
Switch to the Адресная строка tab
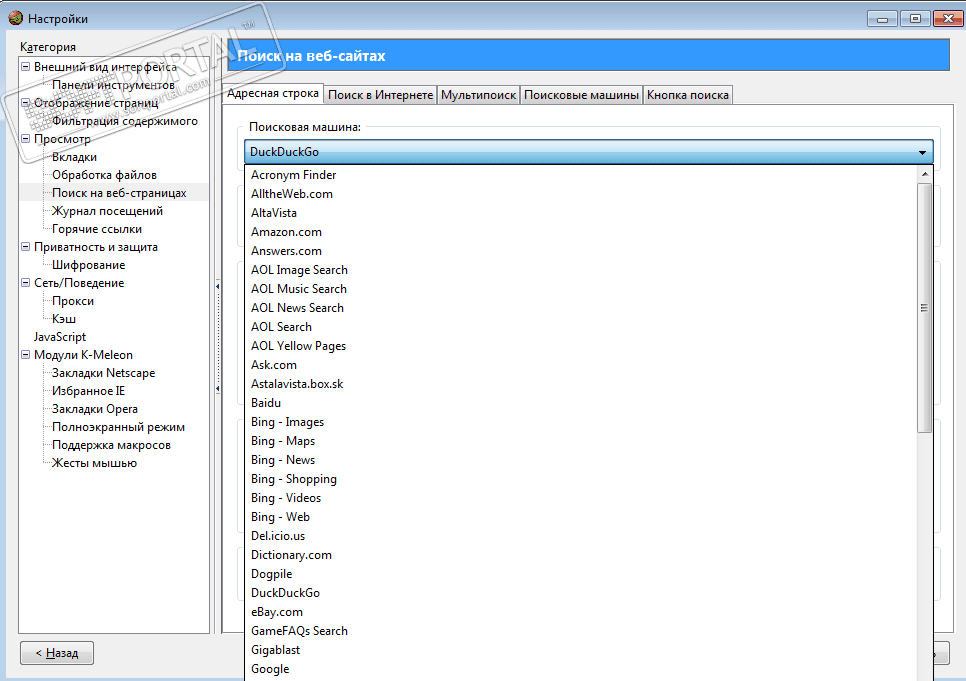click(272, 93)
